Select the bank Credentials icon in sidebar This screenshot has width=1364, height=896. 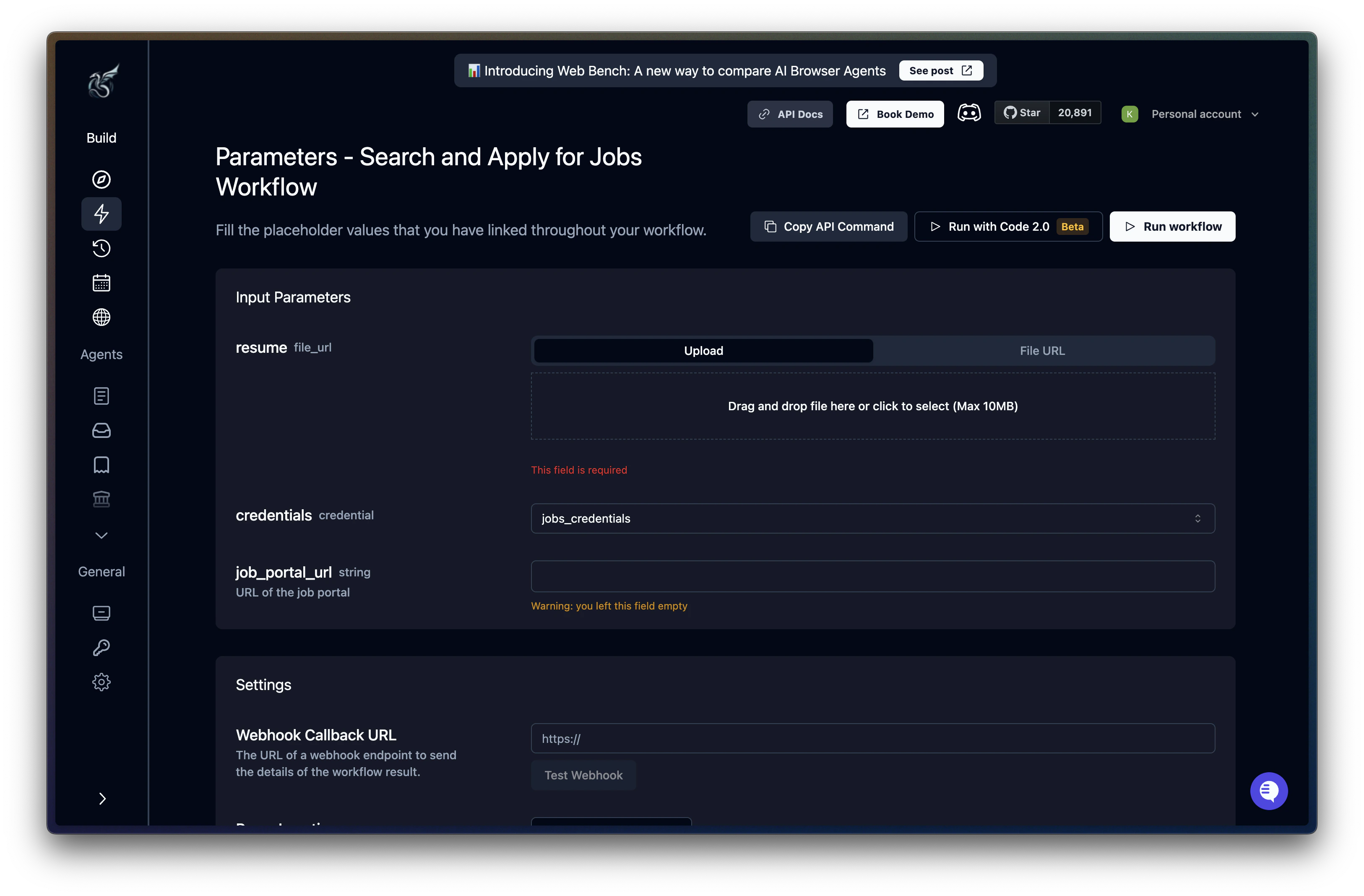[x=102, y=499]
